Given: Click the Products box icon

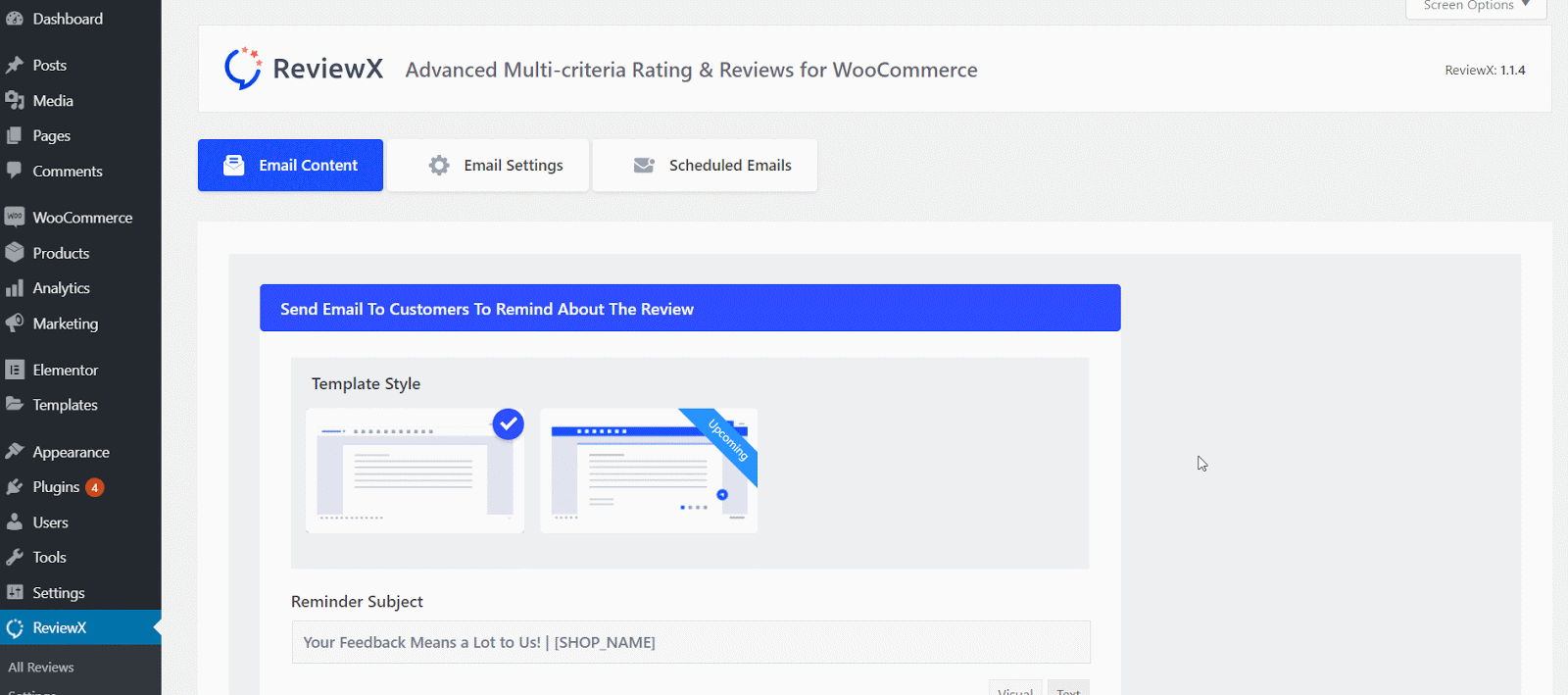Looking at the screenshot, I should [15, 252].
